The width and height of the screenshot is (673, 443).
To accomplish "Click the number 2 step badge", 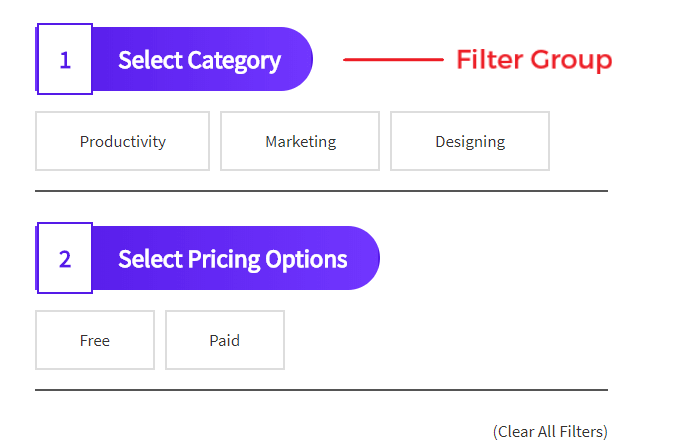I will pyautogui.click(x=65, y=258).
